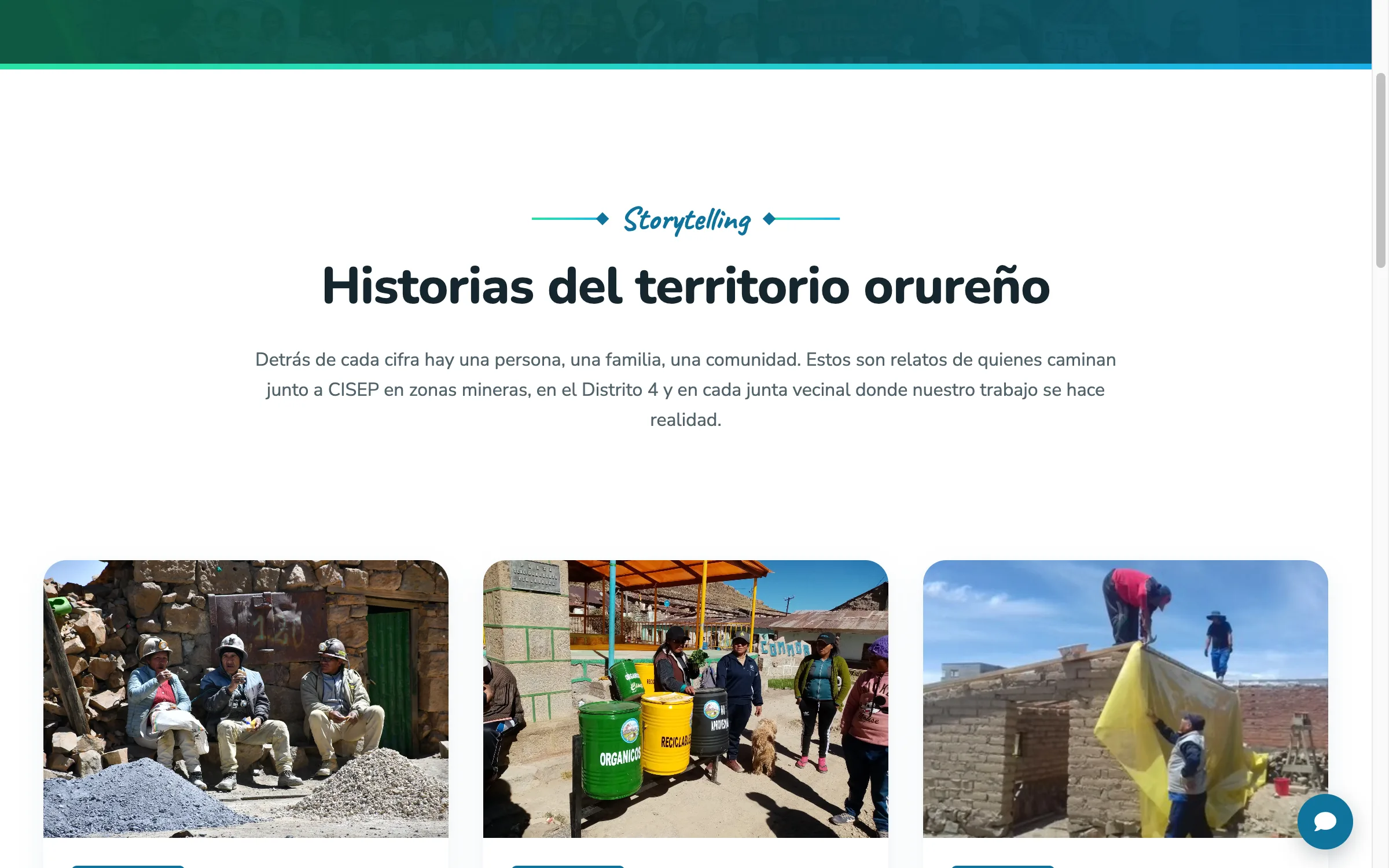Click the 'Historias del territorio orureño' heading
The width and height of the screenshot is (1389, 868).
(686, 286)
